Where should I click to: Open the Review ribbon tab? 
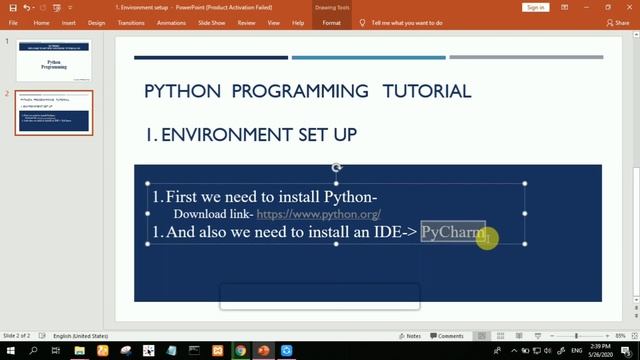[x=246, y=23]
